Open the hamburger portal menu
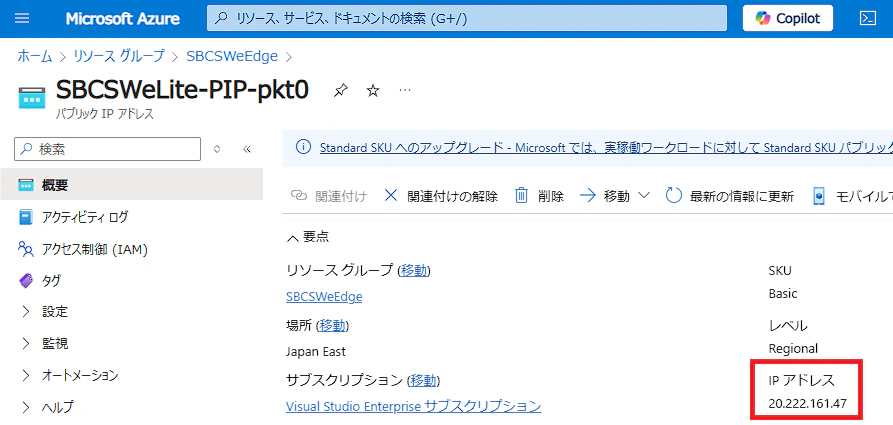893x425 pixels. click(22, 18)
